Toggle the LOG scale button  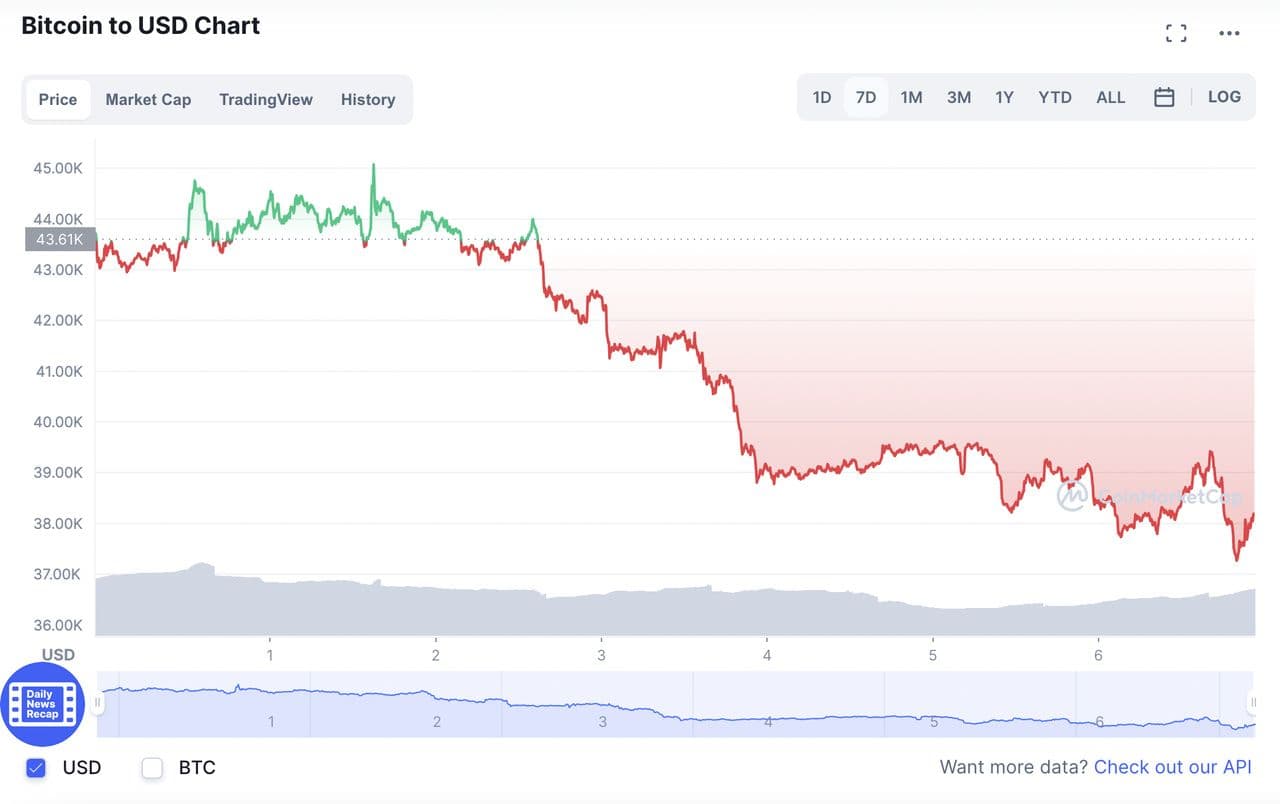pyautogui.click(x=1224, y=97)
